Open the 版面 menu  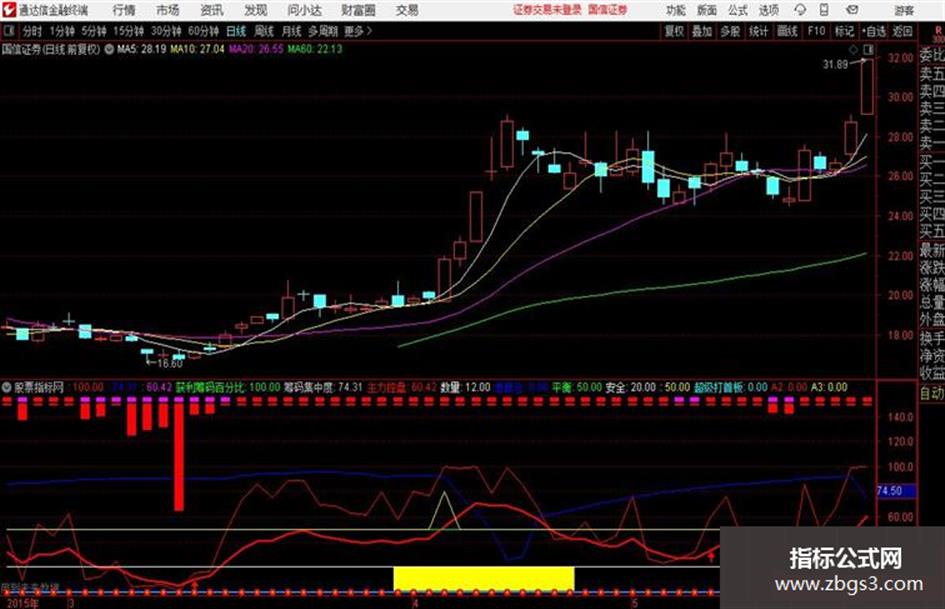point(706,10)
